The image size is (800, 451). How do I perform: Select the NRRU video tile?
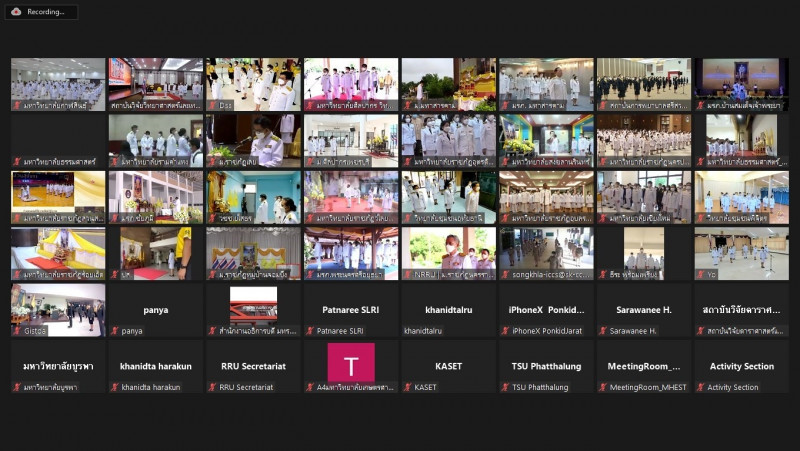[x=449, y=253]
